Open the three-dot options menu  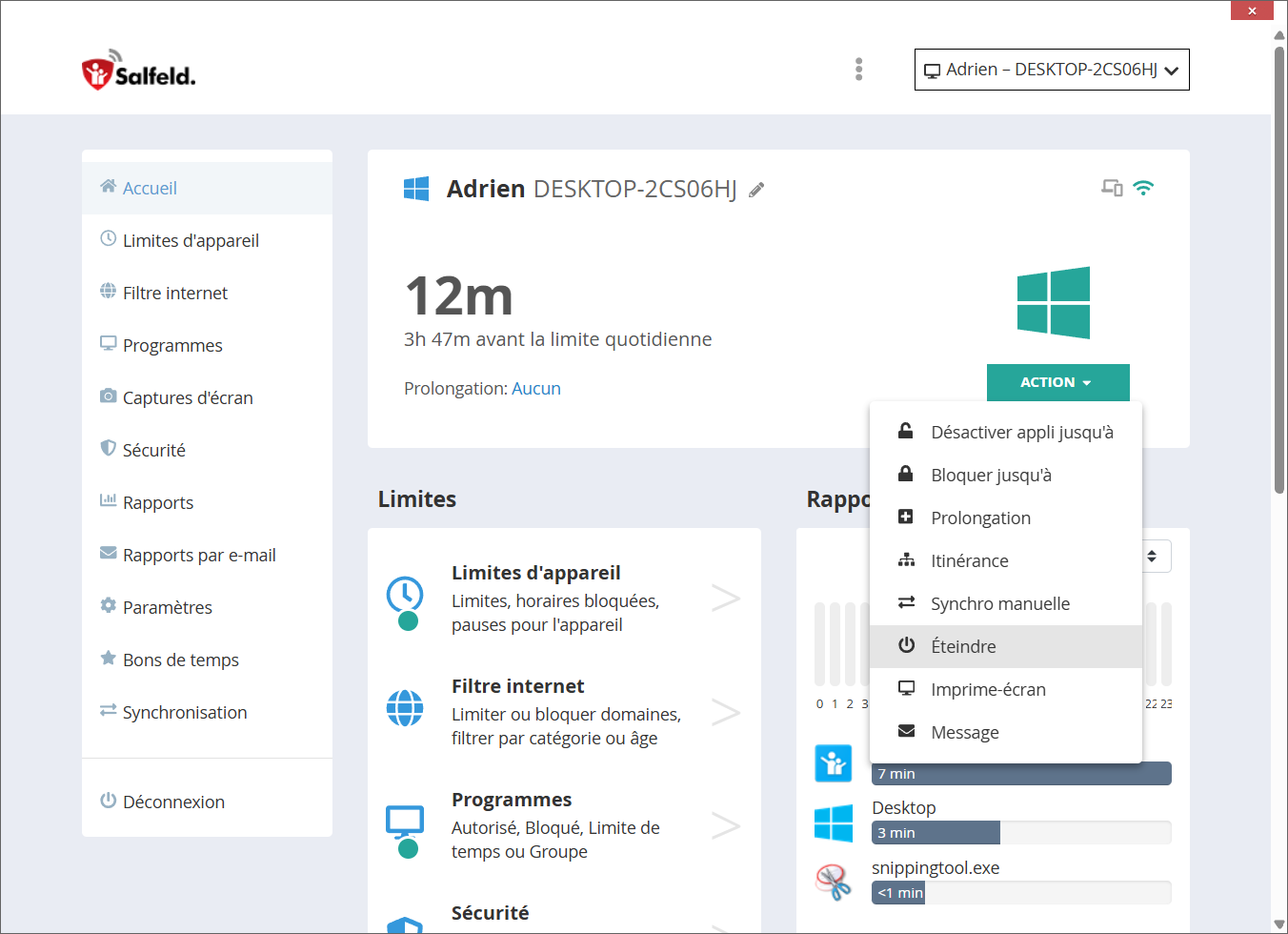858,70
